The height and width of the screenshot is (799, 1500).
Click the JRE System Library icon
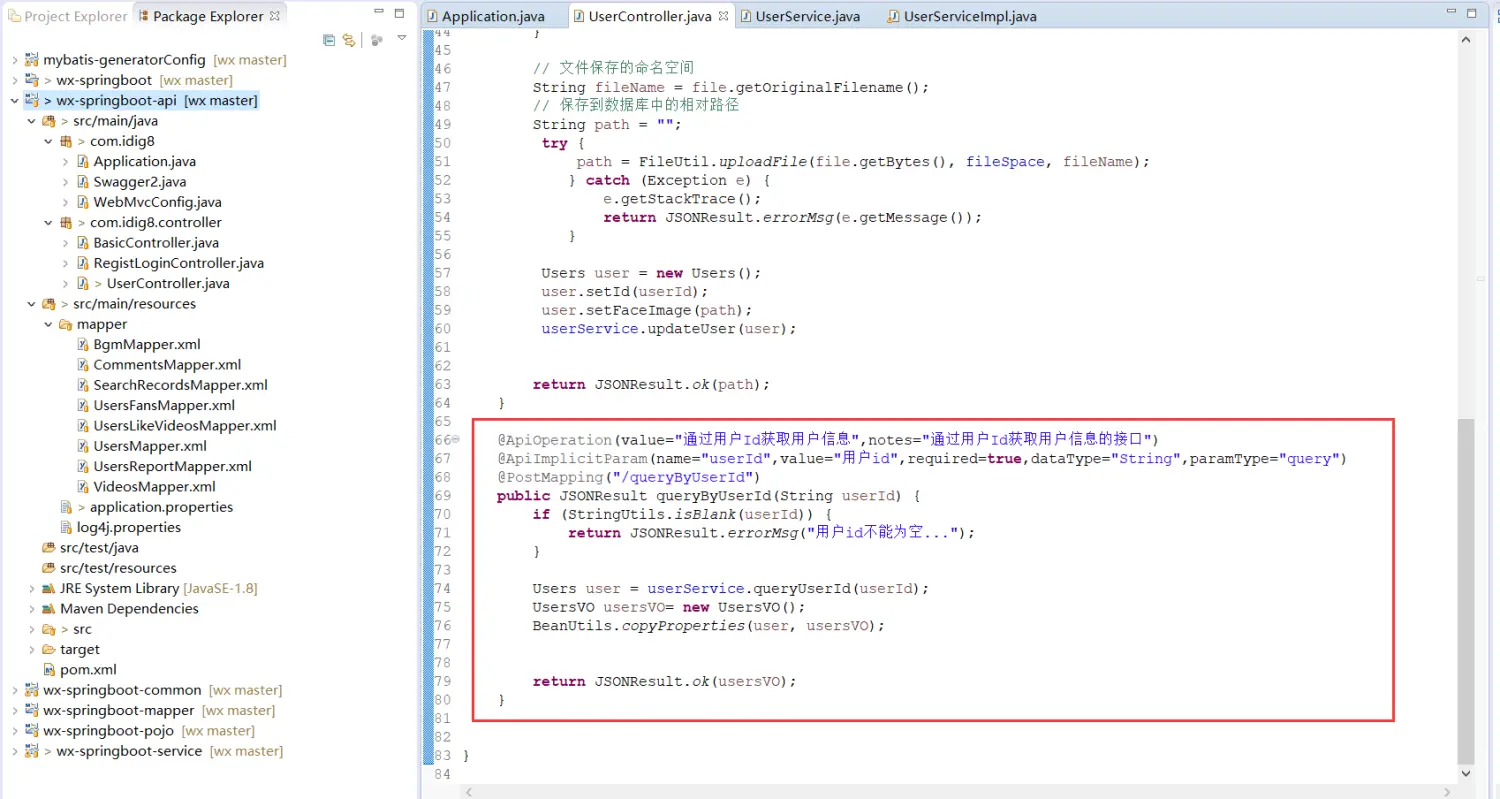pyautogui.click(x=48, y=588)
